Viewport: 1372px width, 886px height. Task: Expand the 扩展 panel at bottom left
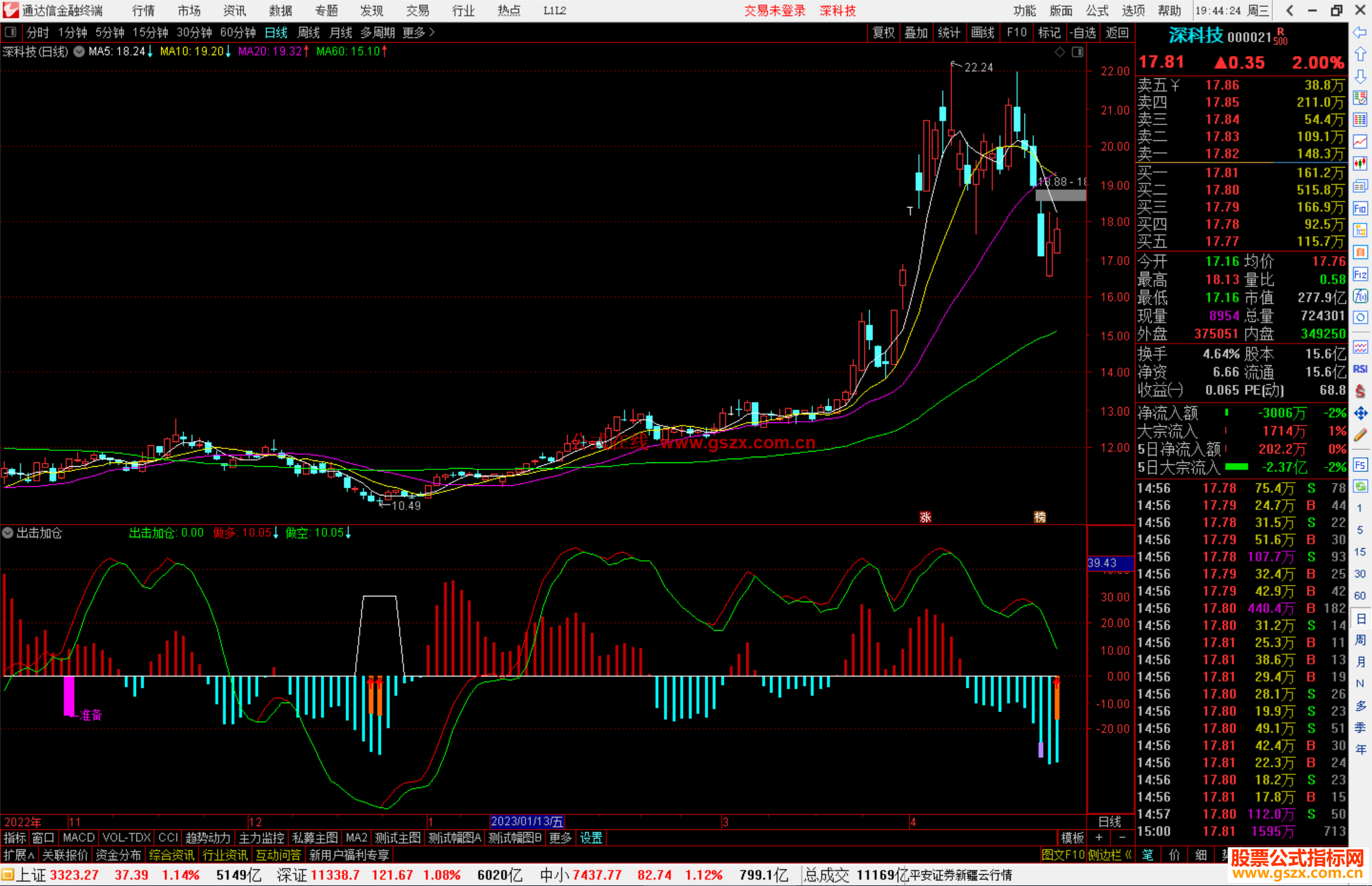[x=19, y=855]
